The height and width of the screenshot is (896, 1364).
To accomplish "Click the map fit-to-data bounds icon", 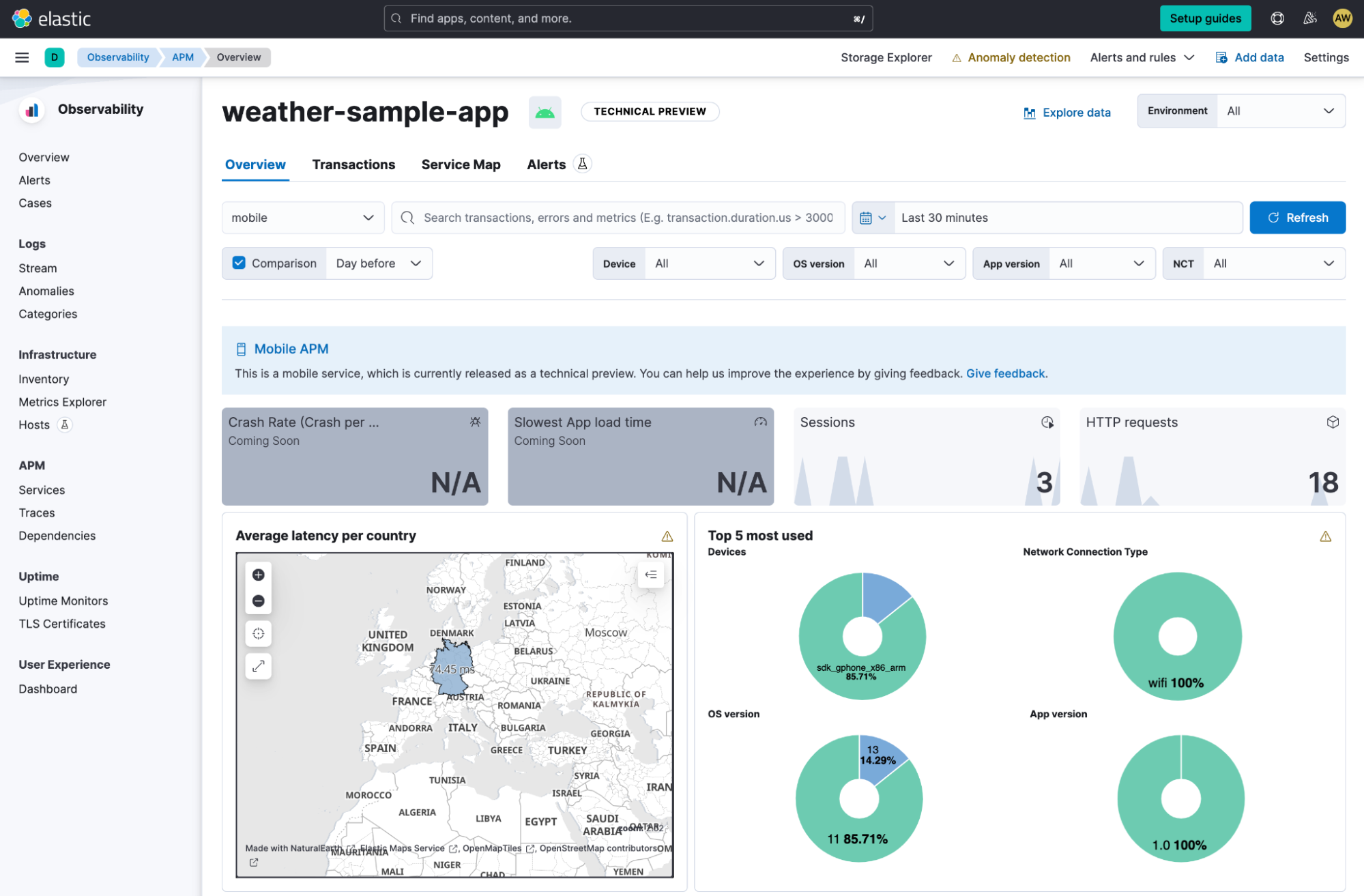I will click(x=259, y=634).
